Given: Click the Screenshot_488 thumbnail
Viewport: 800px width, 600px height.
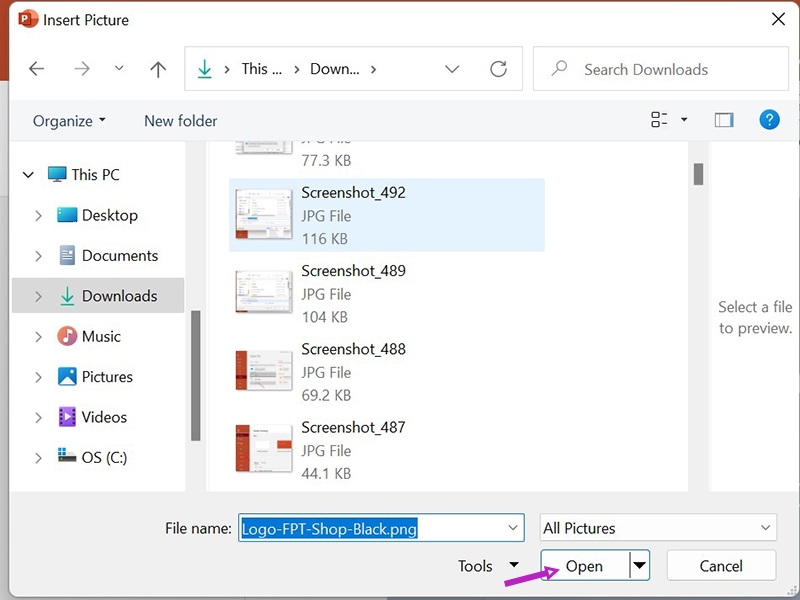Looking at the screenshot, I should [x=264, y=370].
